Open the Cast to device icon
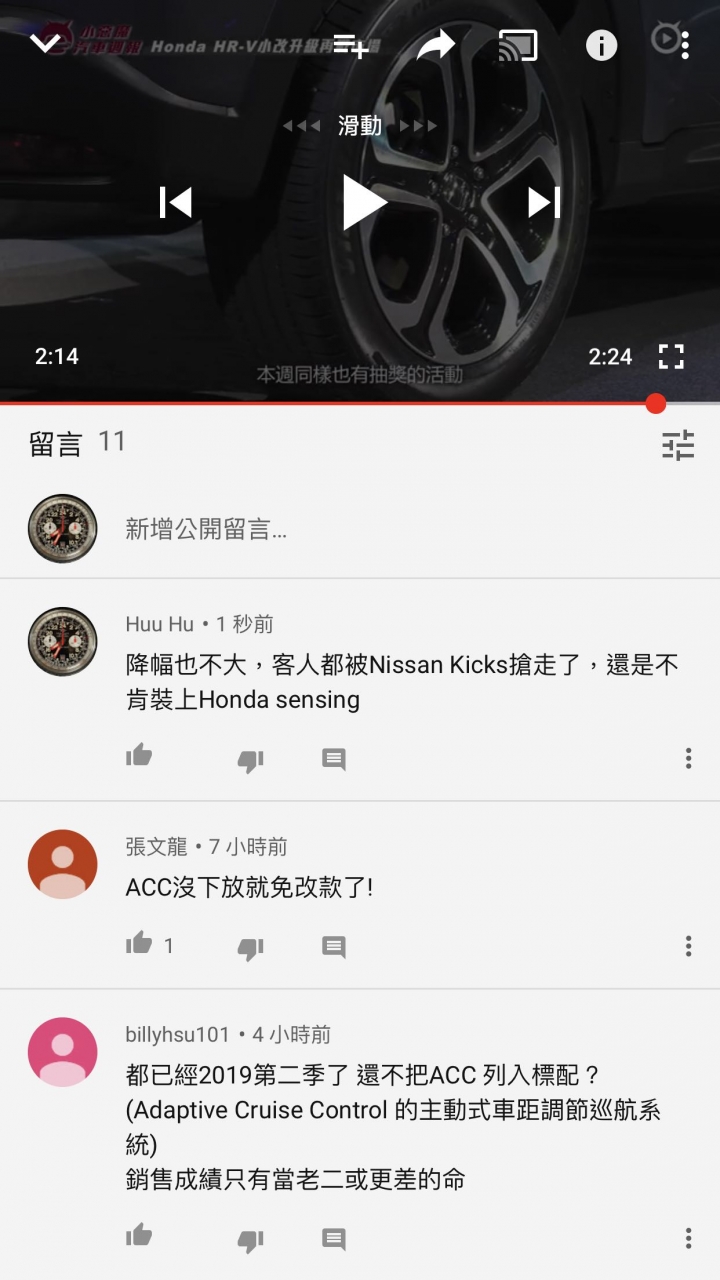Screen dimensions: 720x1280 pos(518,45)
